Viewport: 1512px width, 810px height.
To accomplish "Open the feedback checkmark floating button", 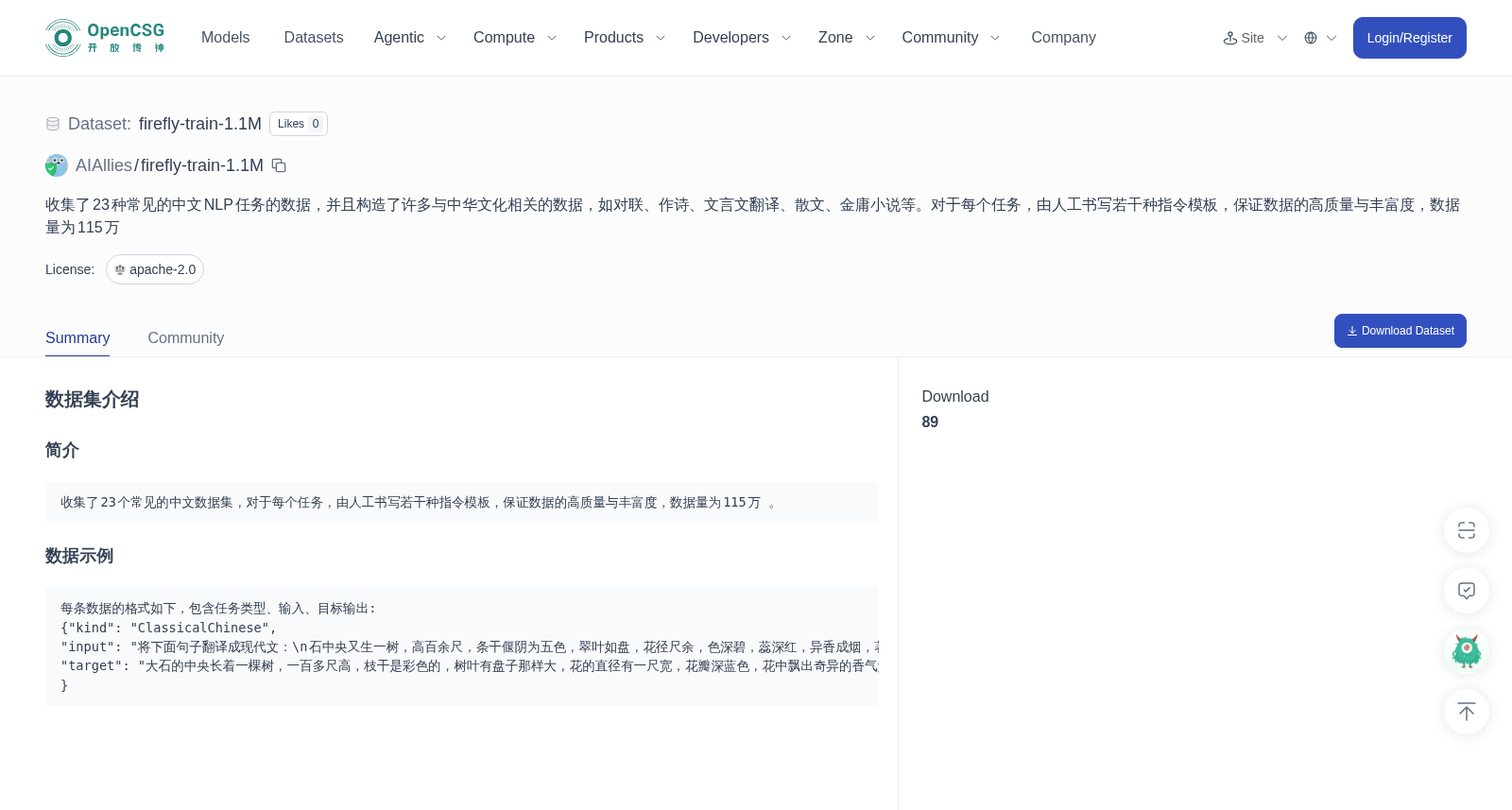I will click(x=1467, y=591).
